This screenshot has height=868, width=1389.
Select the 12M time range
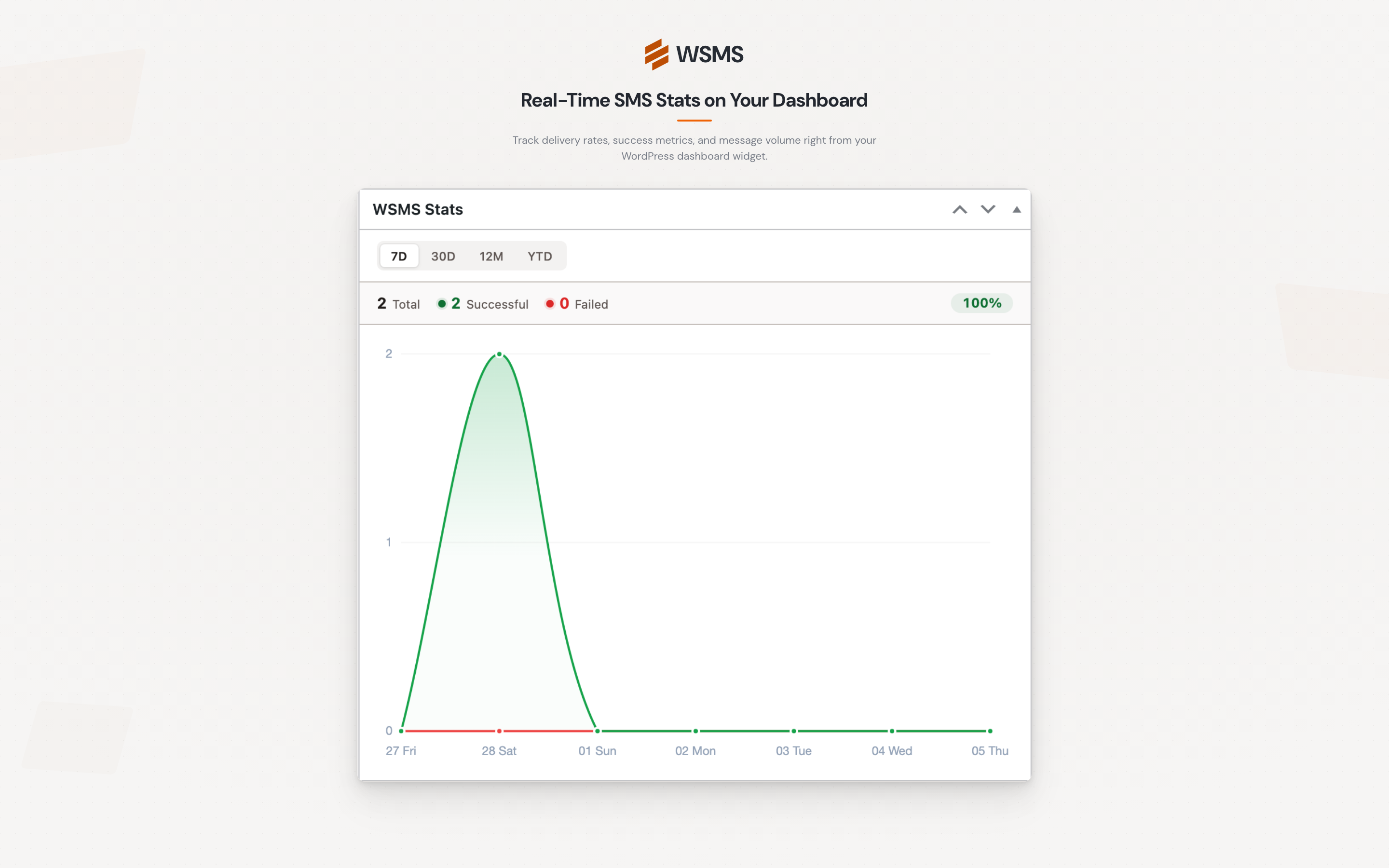(x=491, y=256)
